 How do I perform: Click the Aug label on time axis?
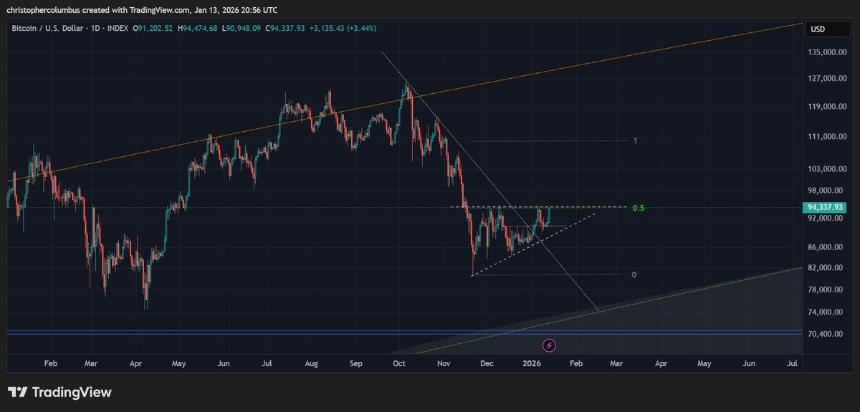point(311,364)
